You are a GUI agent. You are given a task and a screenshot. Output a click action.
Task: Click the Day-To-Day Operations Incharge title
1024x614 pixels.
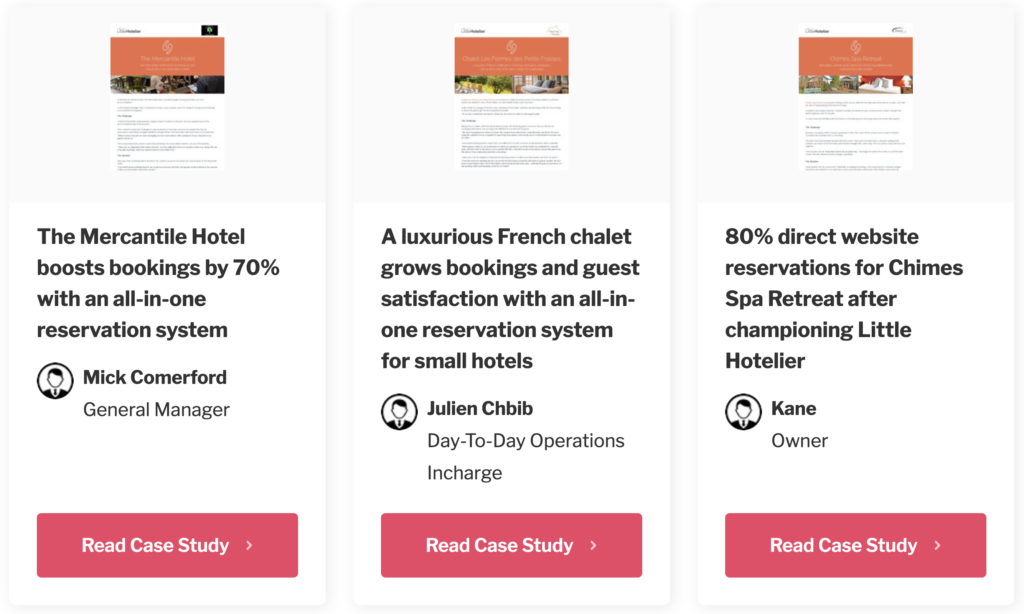[525, 456]
